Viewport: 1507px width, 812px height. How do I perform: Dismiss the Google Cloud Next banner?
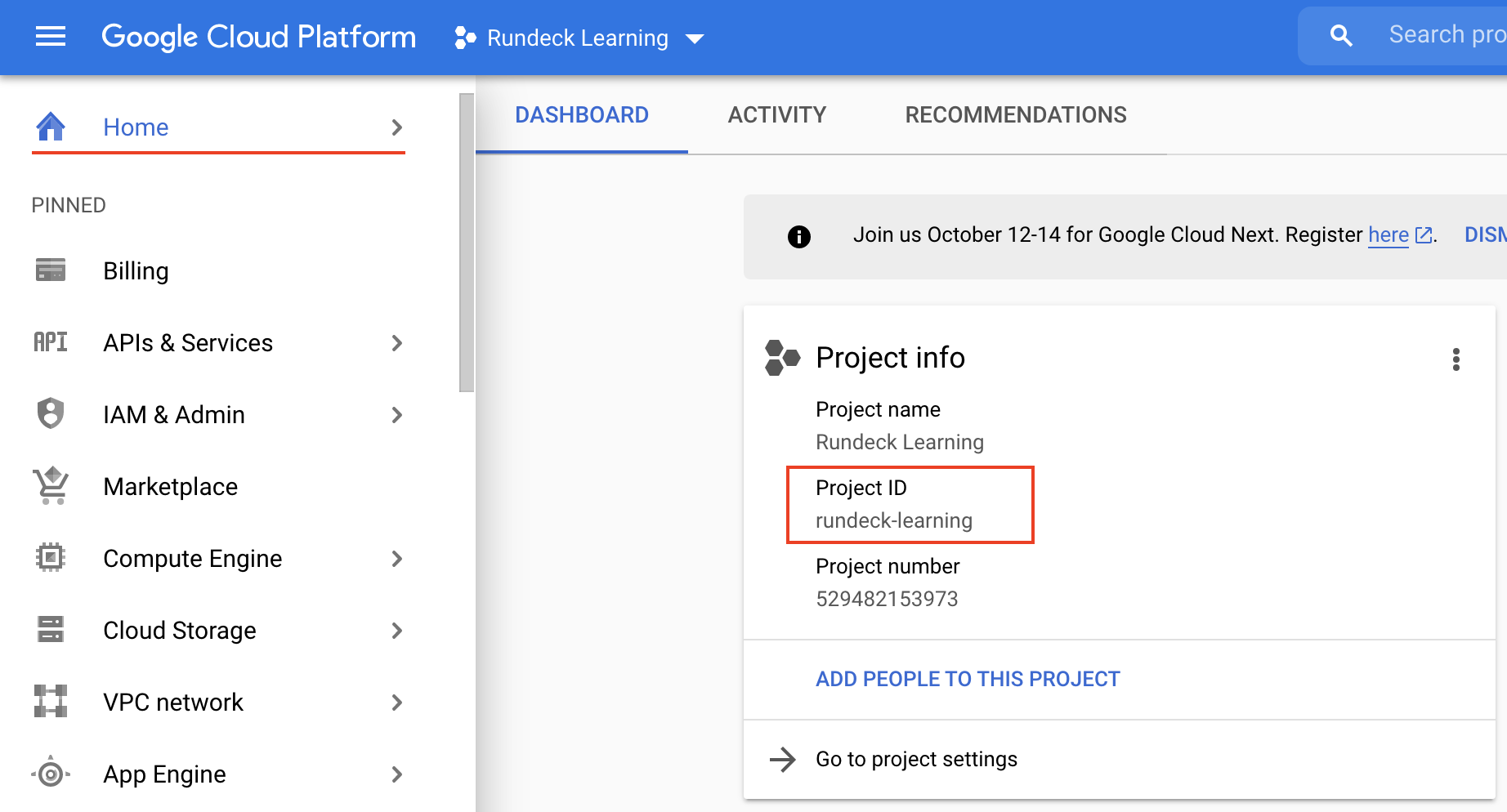1485,235
